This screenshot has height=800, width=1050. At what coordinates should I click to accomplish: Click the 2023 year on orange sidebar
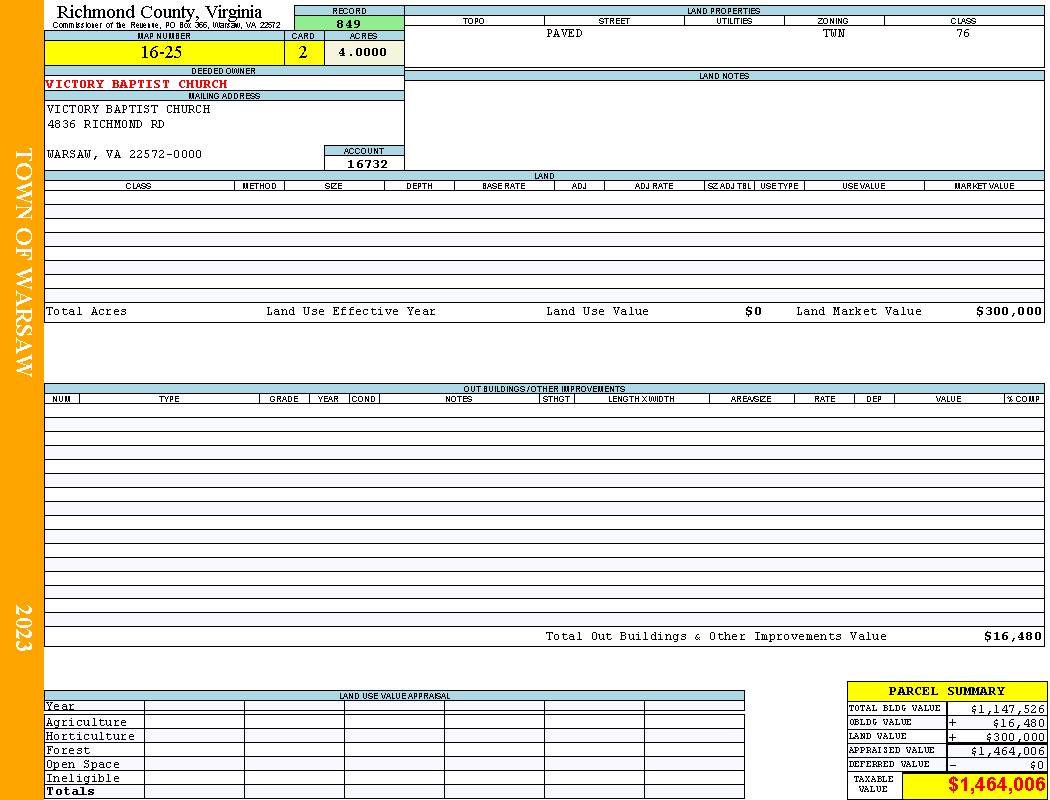click(23, 627)
